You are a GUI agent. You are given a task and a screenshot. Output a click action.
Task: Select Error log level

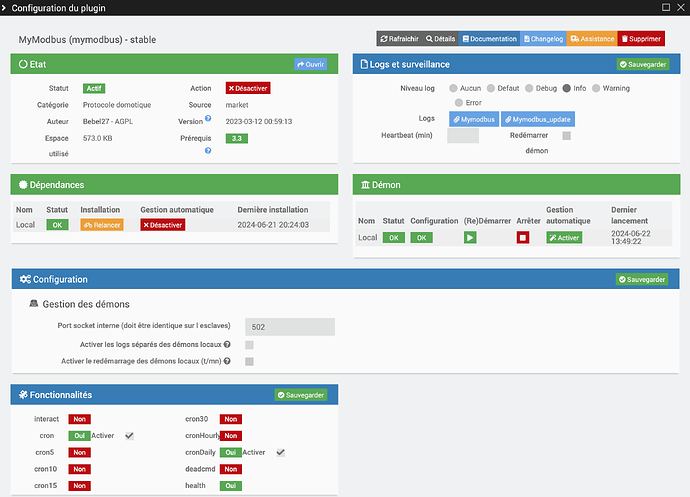(459, 103)
